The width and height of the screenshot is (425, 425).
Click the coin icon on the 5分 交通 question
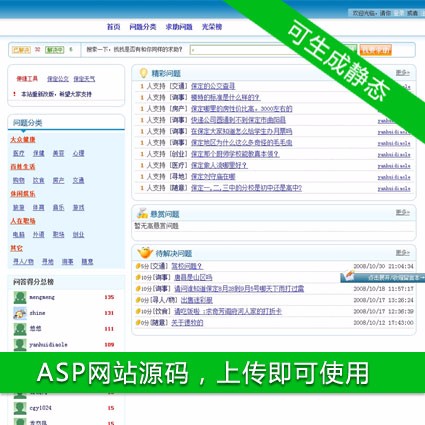138,266
